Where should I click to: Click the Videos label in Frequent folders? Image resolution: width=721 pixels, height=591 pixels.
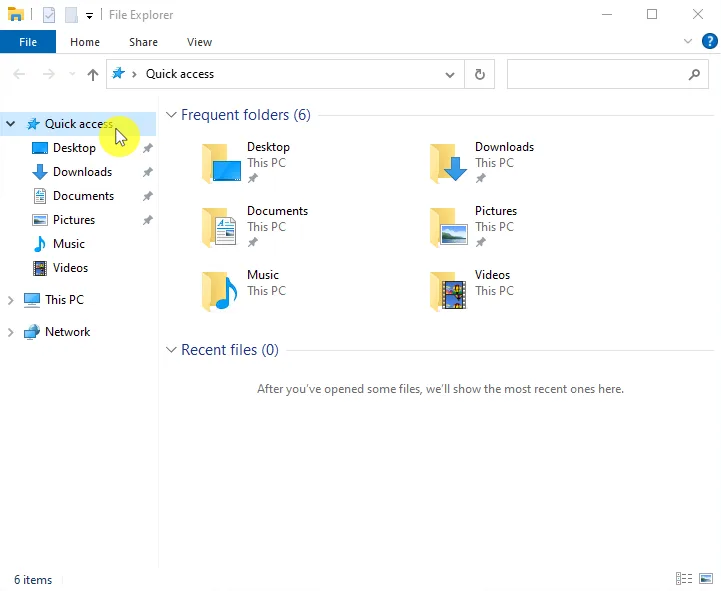coord(492,275)
